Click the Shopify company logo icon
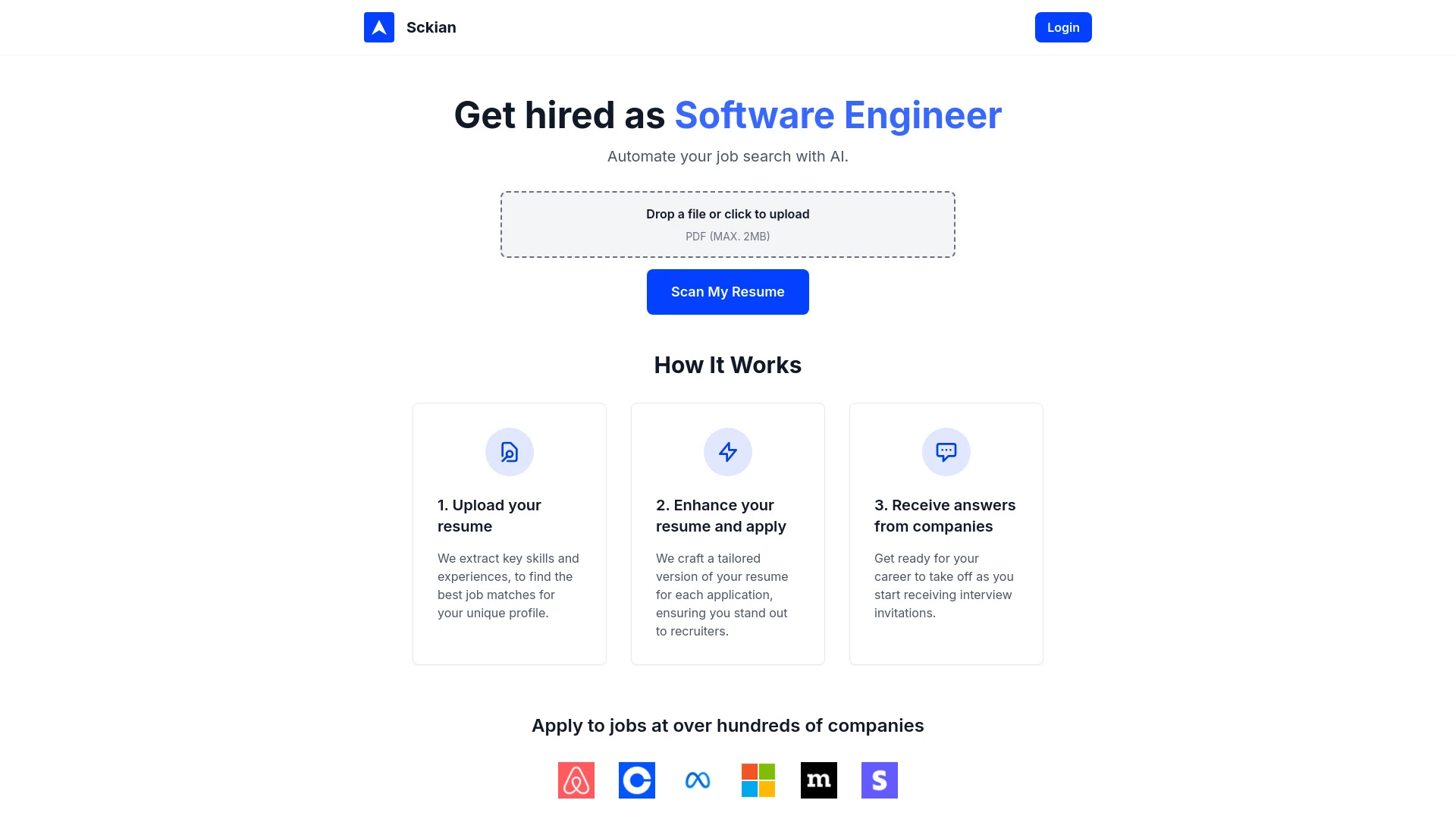 879,780
